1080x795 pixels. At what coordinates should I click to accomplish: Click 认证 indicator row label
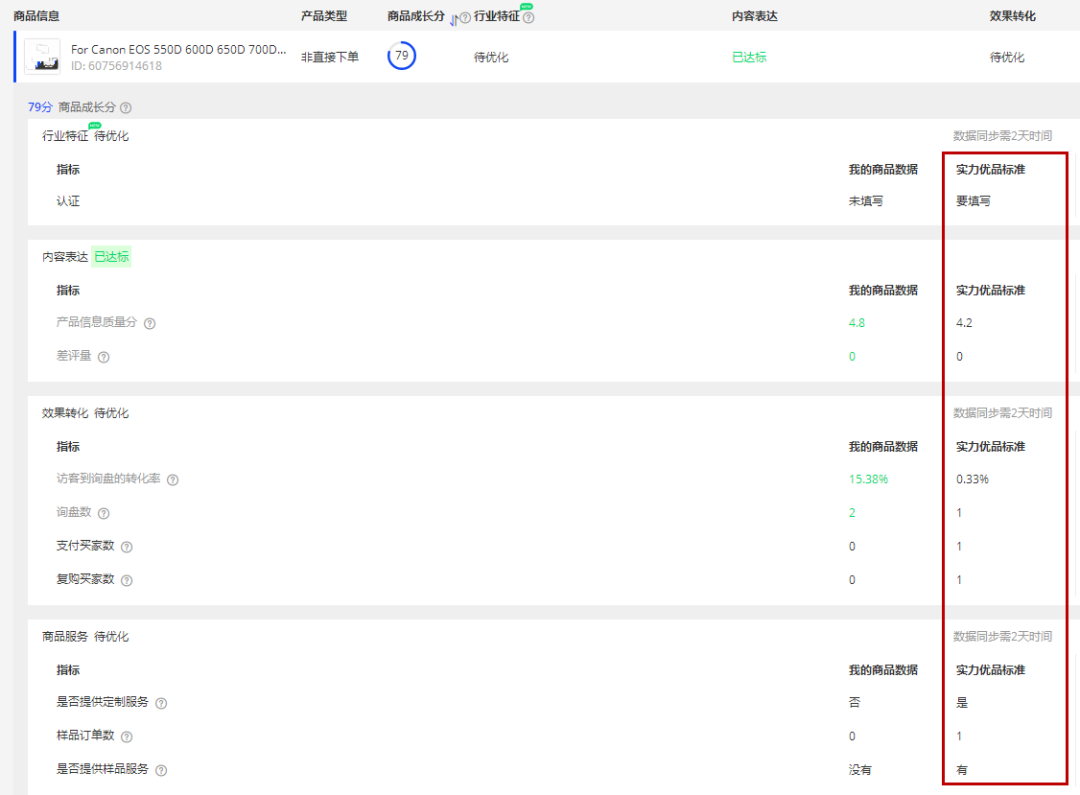coord(68,201)
